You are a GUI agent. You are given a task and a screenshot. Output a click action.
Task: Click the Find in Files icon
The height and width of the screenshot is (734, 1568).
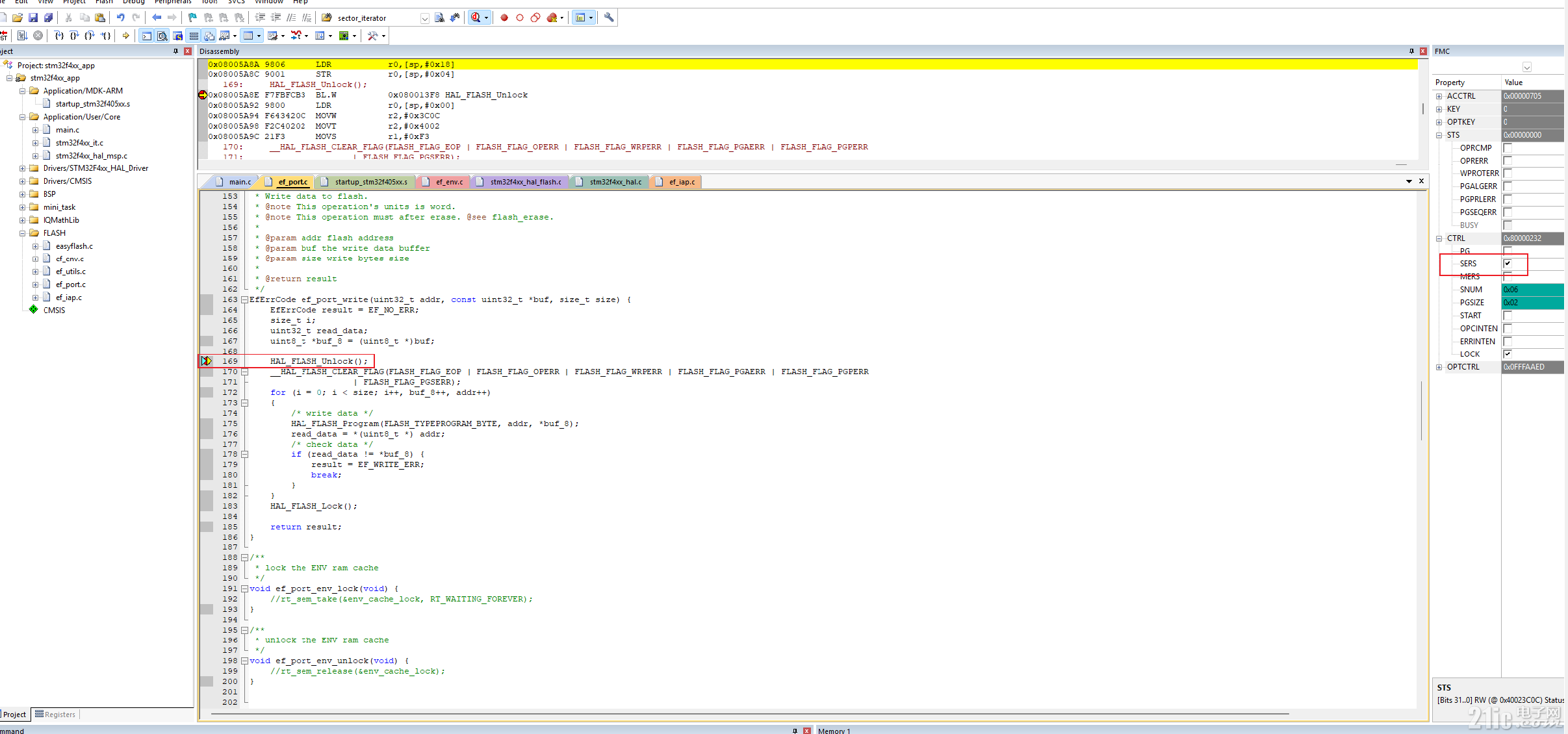pos(327,18)
